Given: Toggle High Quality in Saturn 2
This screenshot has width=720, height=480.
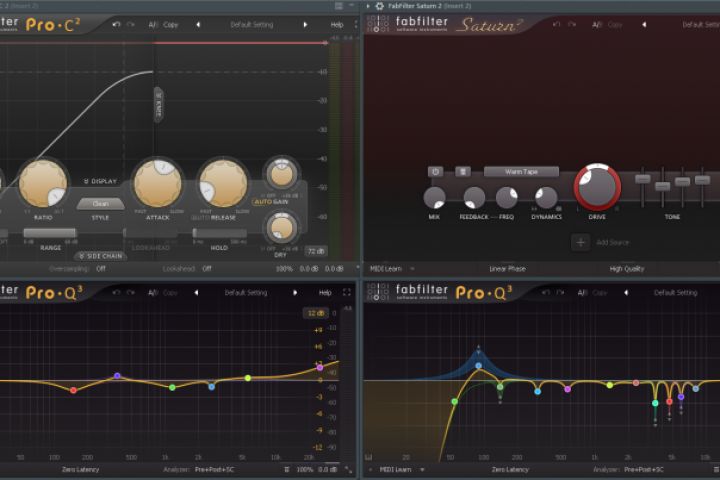Looking at the screenshot, I should (627, 269).
